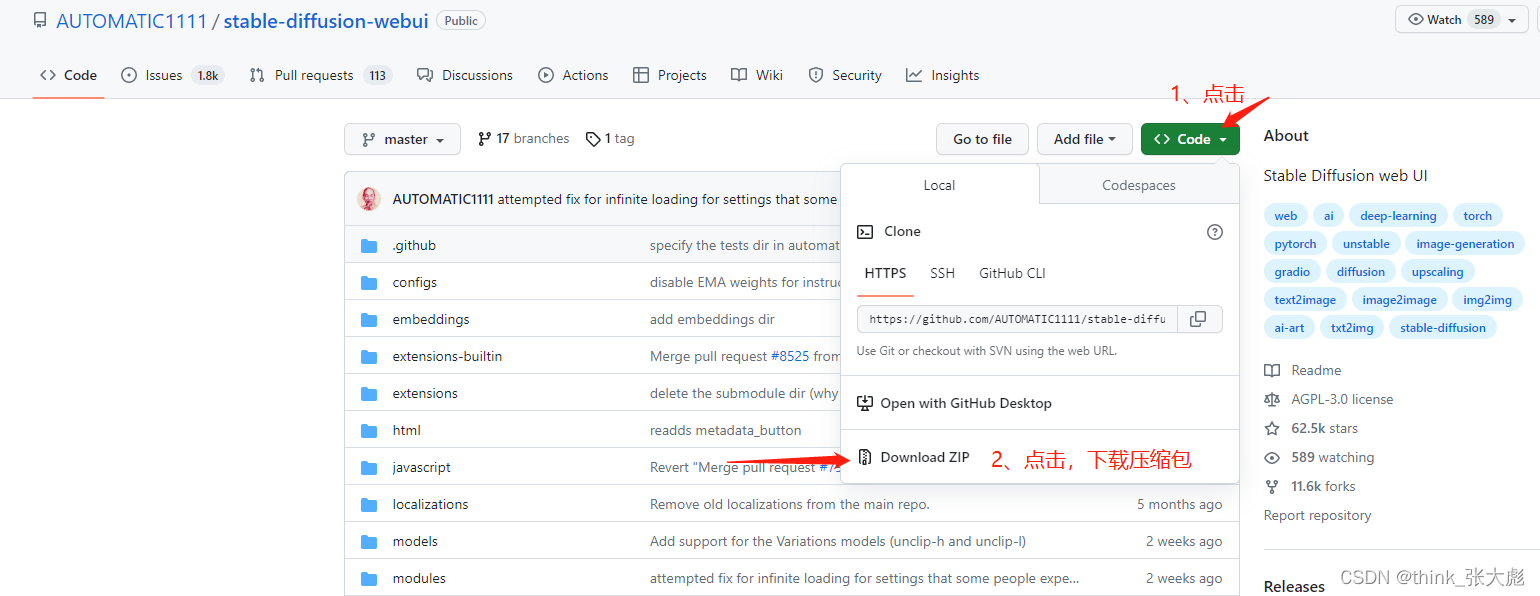
Task: Click the stable-diffusion topic tag
Action: coord(1442,328)
